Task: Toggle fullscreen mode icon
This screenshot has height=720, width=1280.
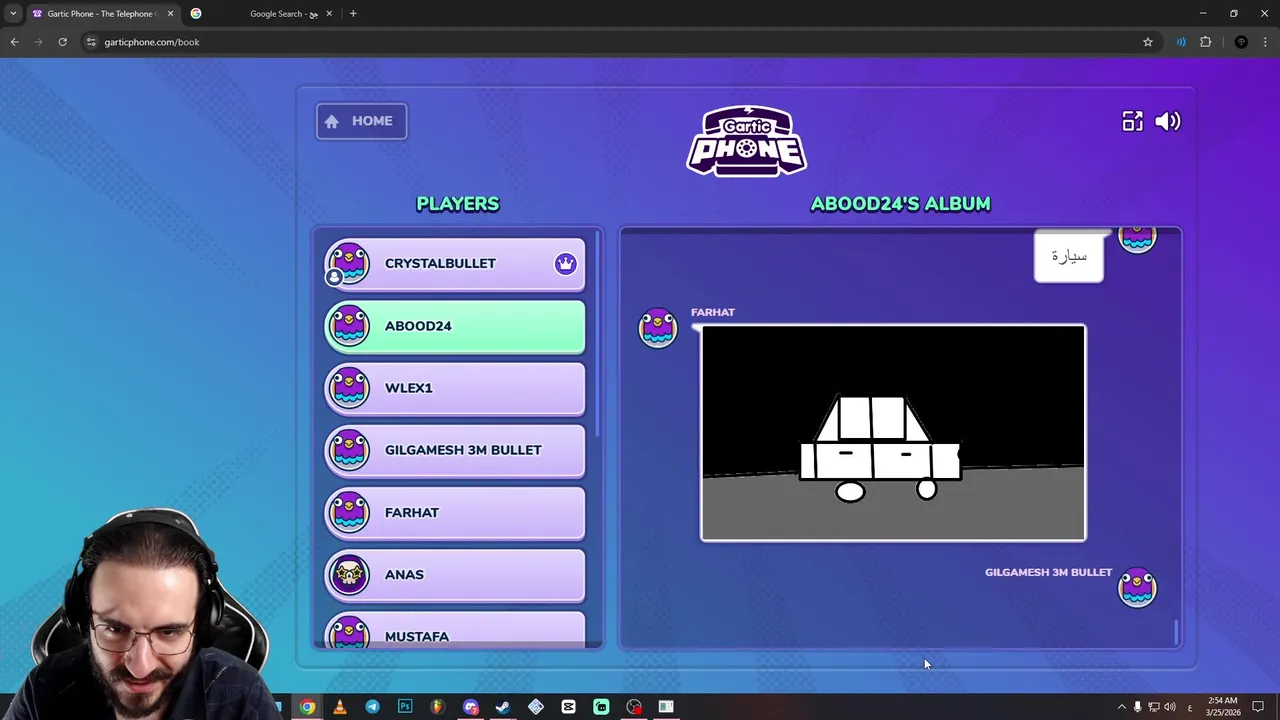Action: 1132,121
